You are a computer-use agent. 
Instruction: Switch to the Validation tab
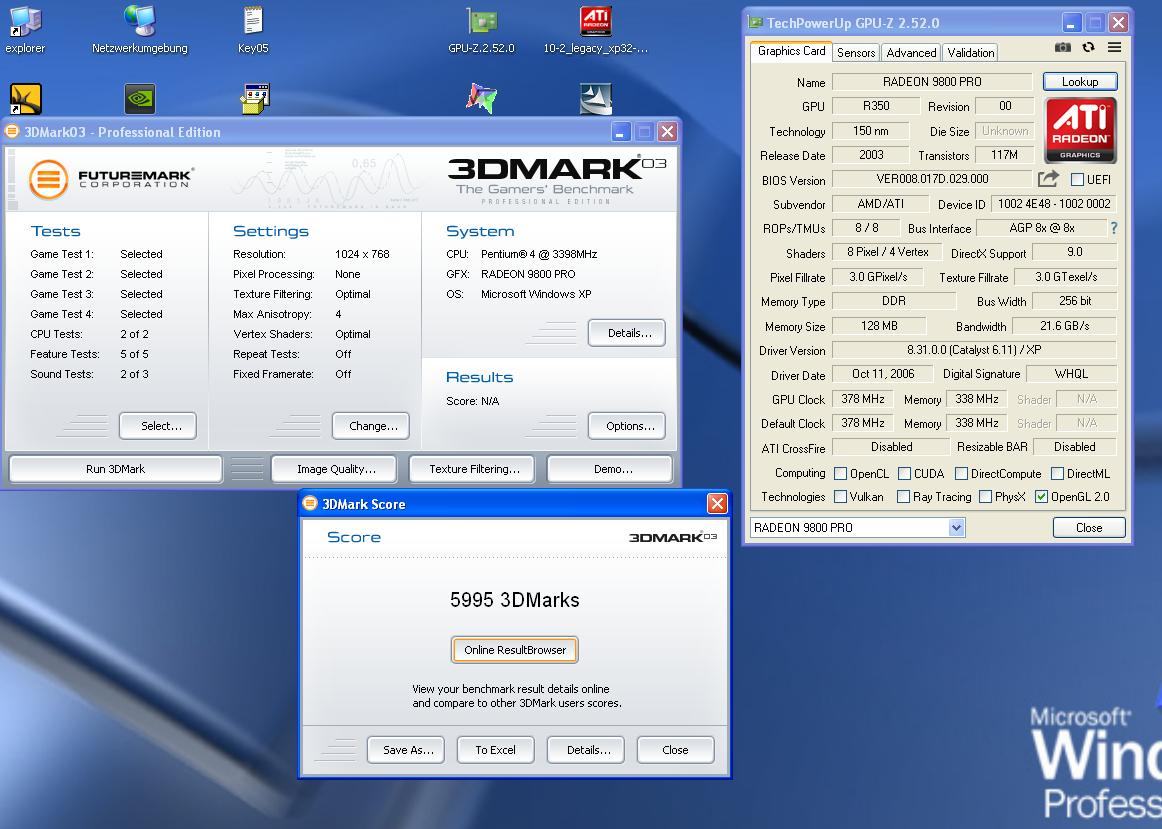click(971, 53)
